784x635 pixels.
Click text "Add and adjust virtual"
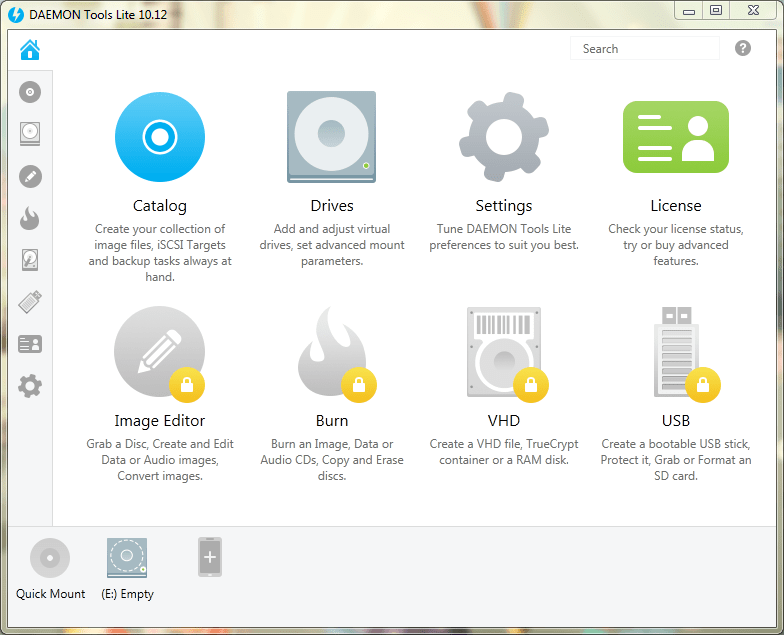pos(332,229)
